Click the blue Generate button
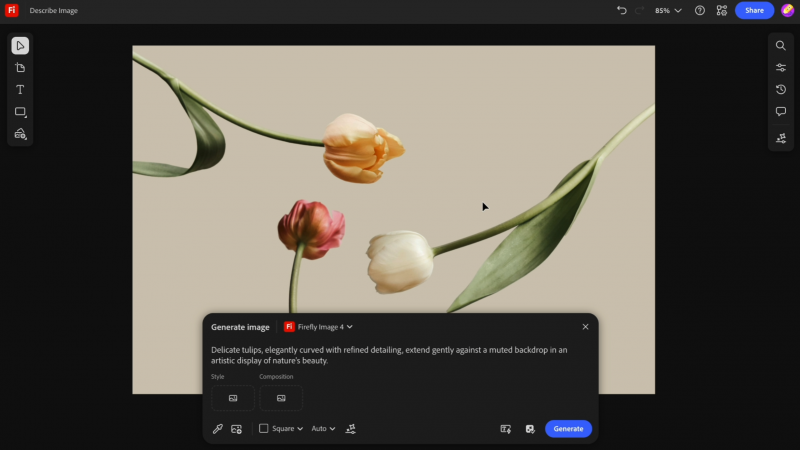Screen dimensions: 800x450 point(568,429)
